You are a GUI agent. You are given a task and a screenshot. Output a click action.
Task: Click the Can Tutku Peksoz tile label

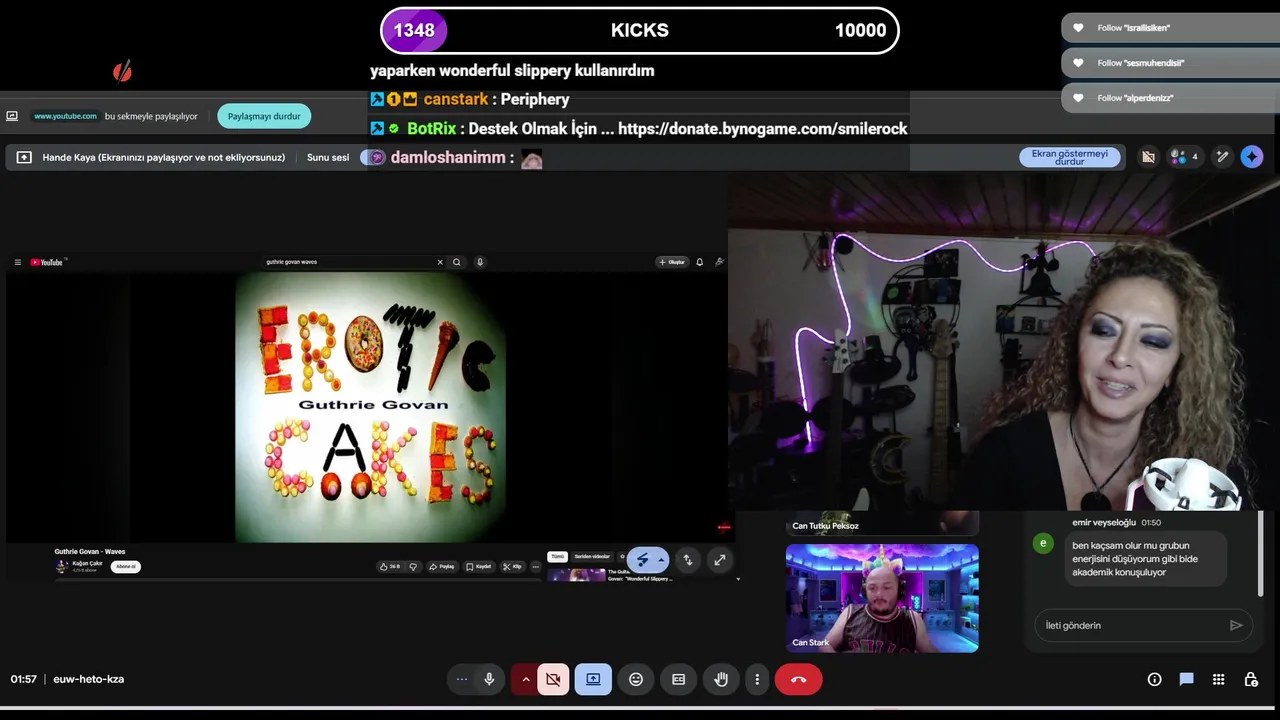coord(825,526)
